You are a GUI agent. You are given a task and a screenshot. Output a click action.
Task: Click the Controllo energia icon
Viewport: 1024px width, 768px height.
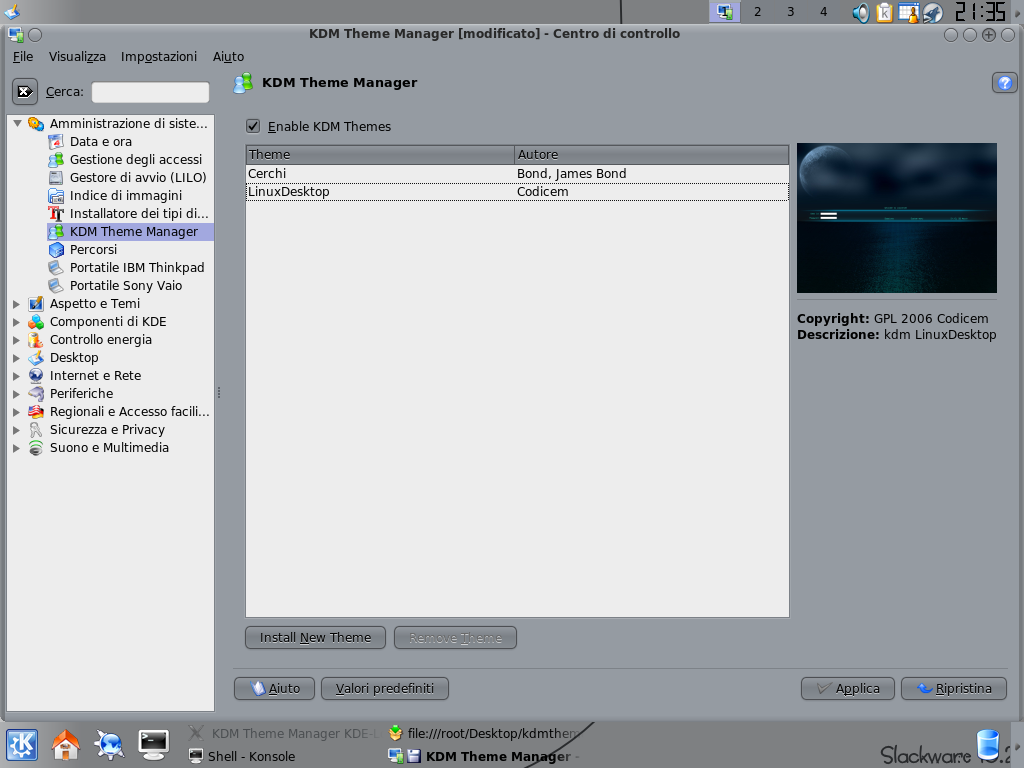point(36,340)
